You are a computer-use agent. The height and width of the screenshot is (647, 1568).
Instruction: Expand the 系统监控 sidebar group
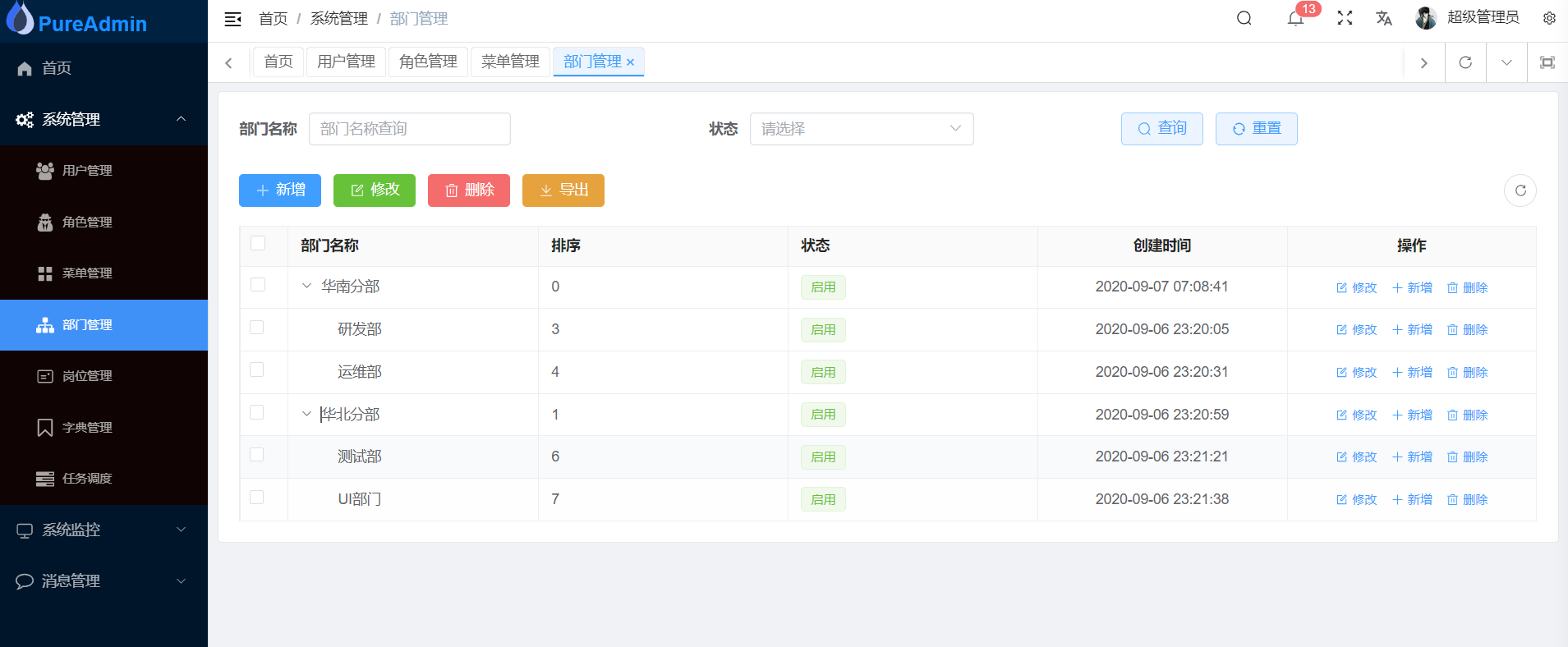[x=103, y=530]
